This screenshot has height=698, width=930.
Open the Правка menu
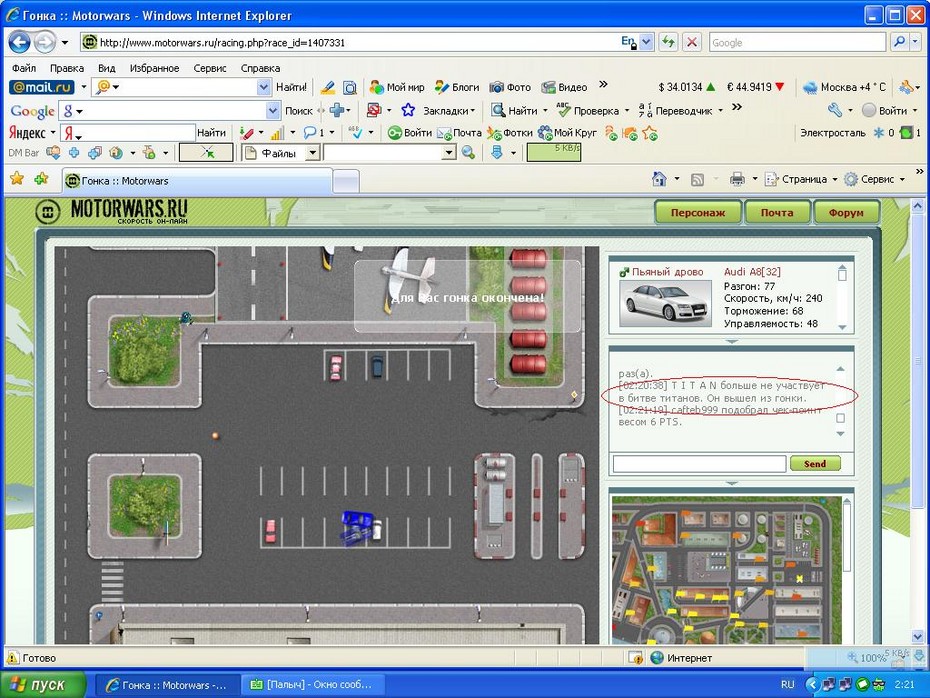[x=66, y=68]
